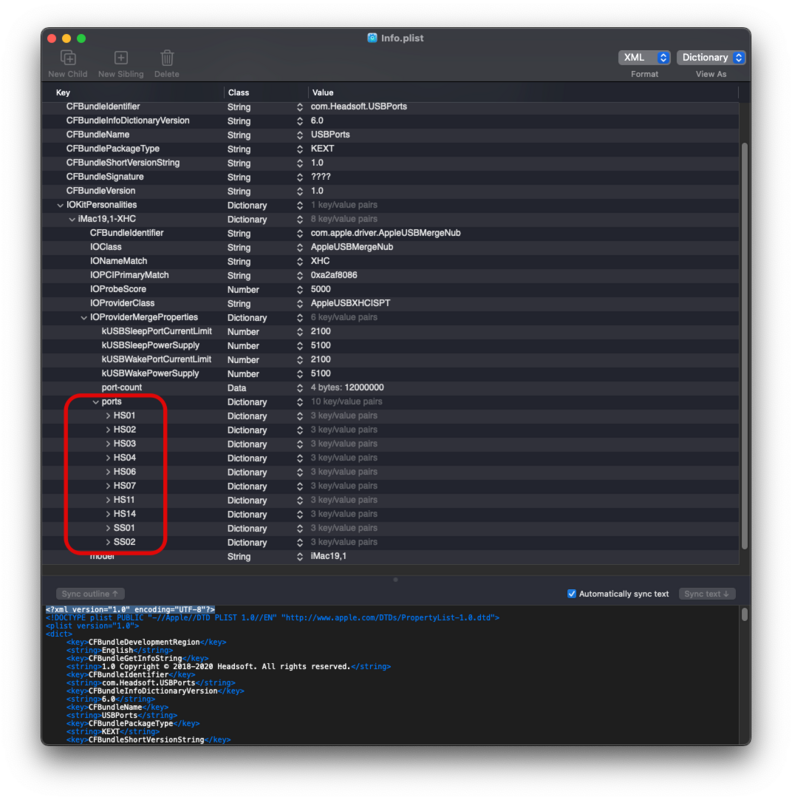Click the value com.apple.driver.AppleUSBMergeNub

coord(385,233)
